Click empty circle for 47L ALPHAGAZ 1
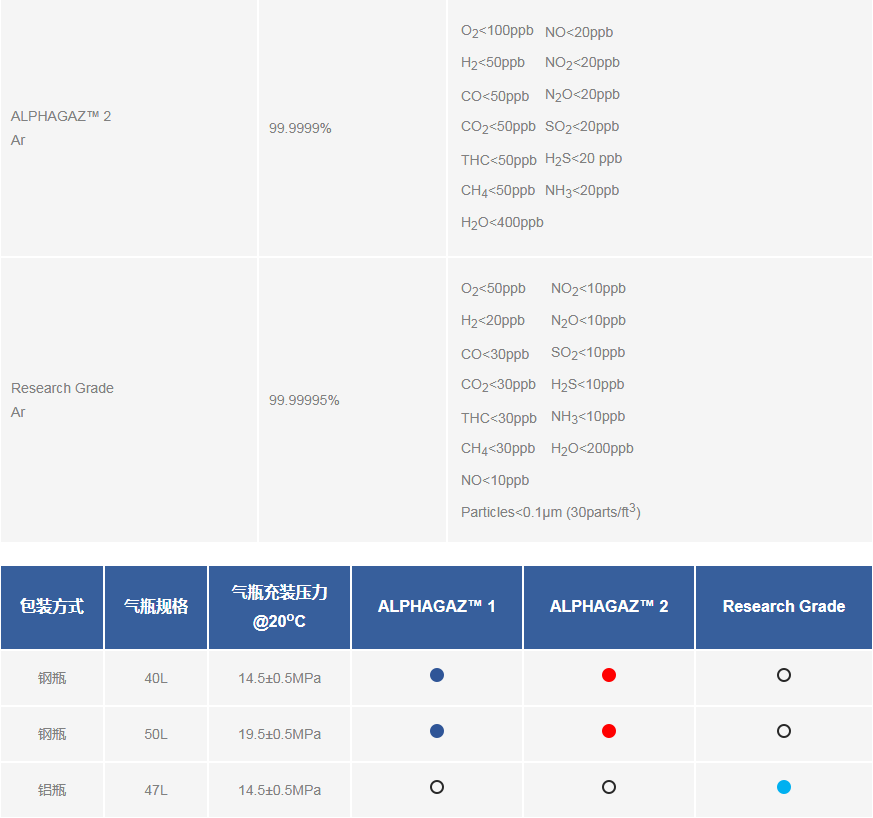 (x=437, y=787)
